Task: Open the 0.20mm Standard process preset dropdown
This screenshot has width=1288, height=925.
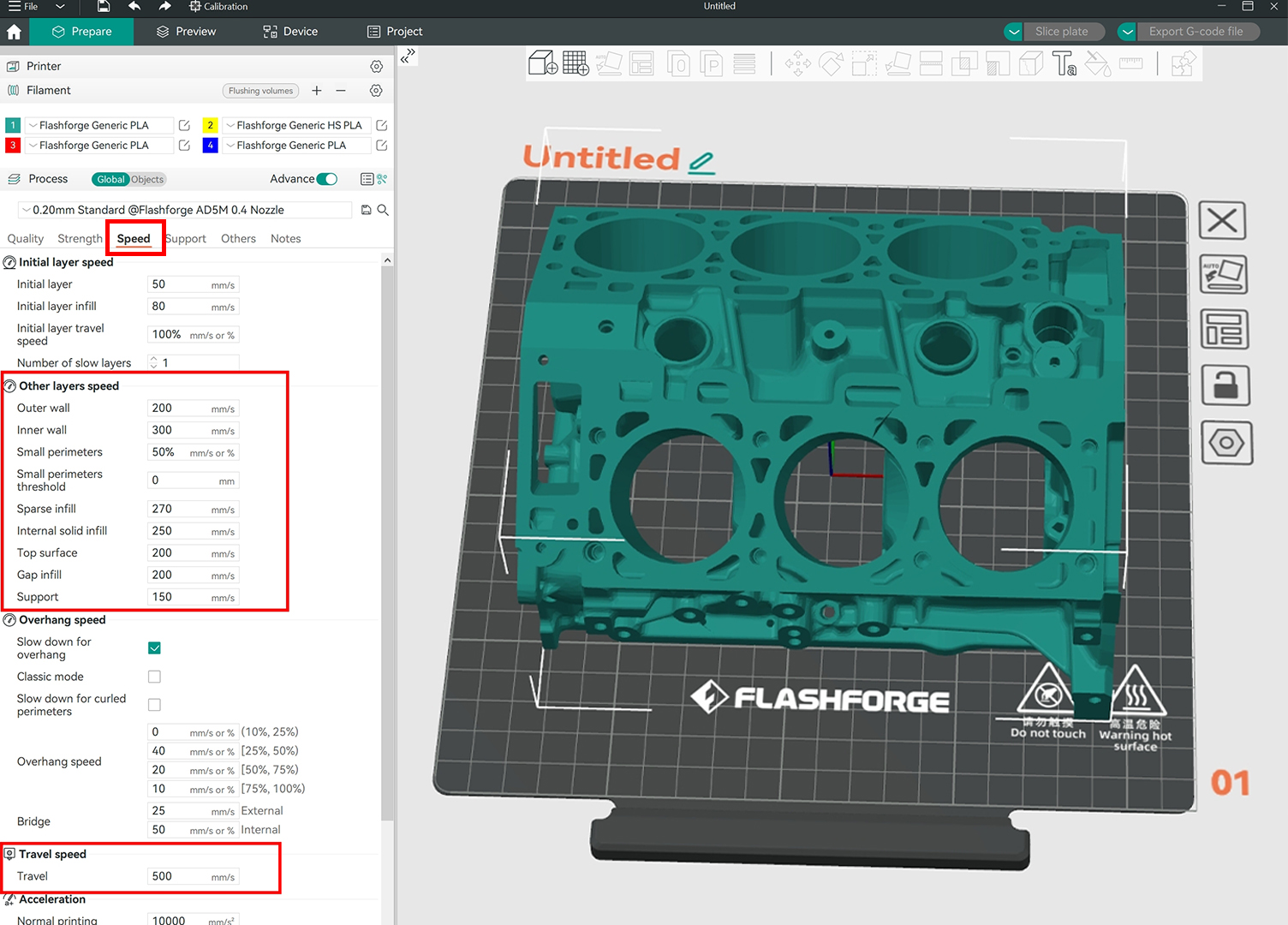Action: click(x=185, y=210)
